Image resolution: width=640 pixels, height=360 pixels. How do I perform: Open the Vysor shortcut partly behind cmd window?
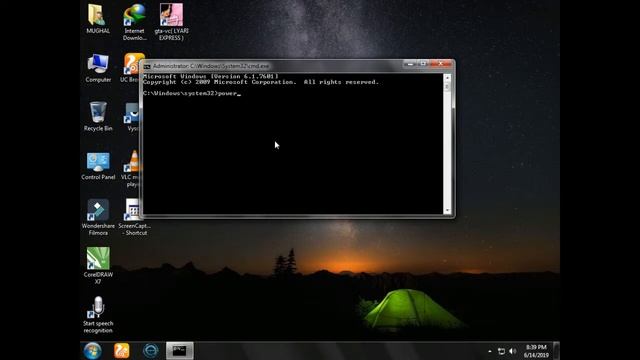coord(132,116)
